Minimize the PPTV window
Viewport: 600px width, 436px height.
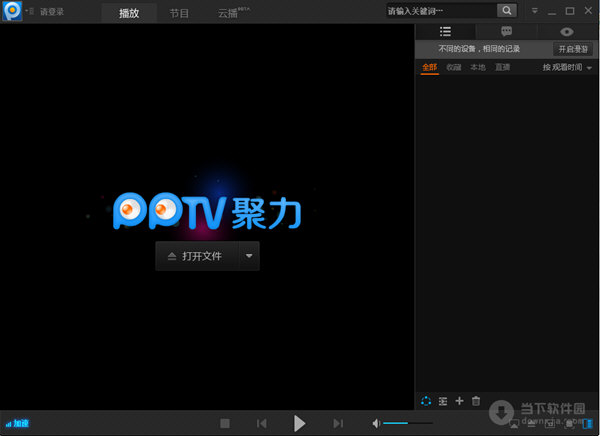coord(552,12)
